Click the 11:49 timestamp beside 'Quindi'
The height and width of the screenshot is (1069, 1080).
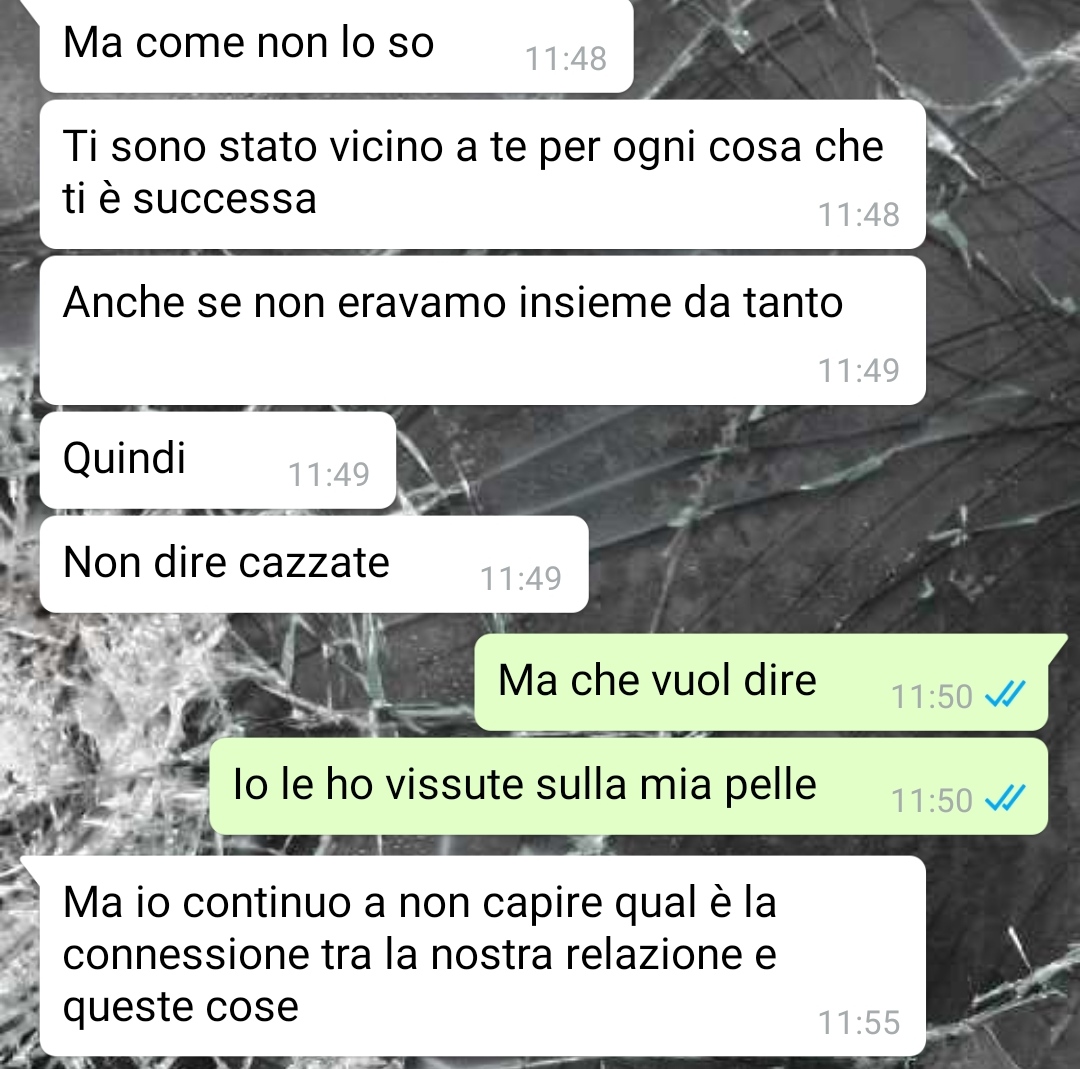pyautogui.click(x=329, y=475)
